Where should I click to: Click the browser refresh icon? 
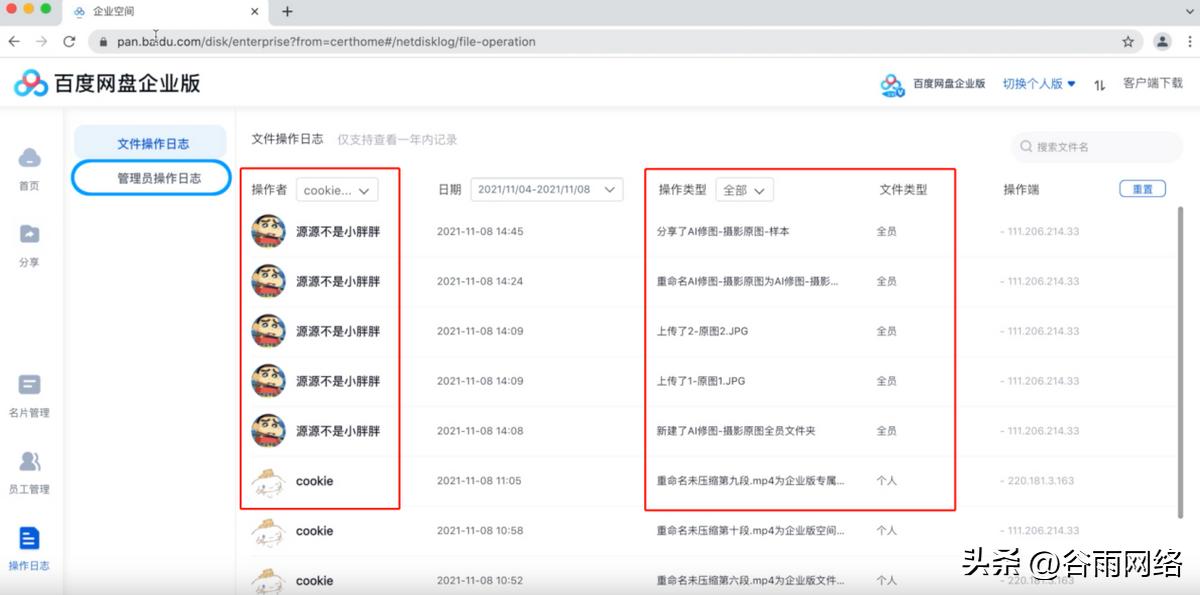[68, 42]
